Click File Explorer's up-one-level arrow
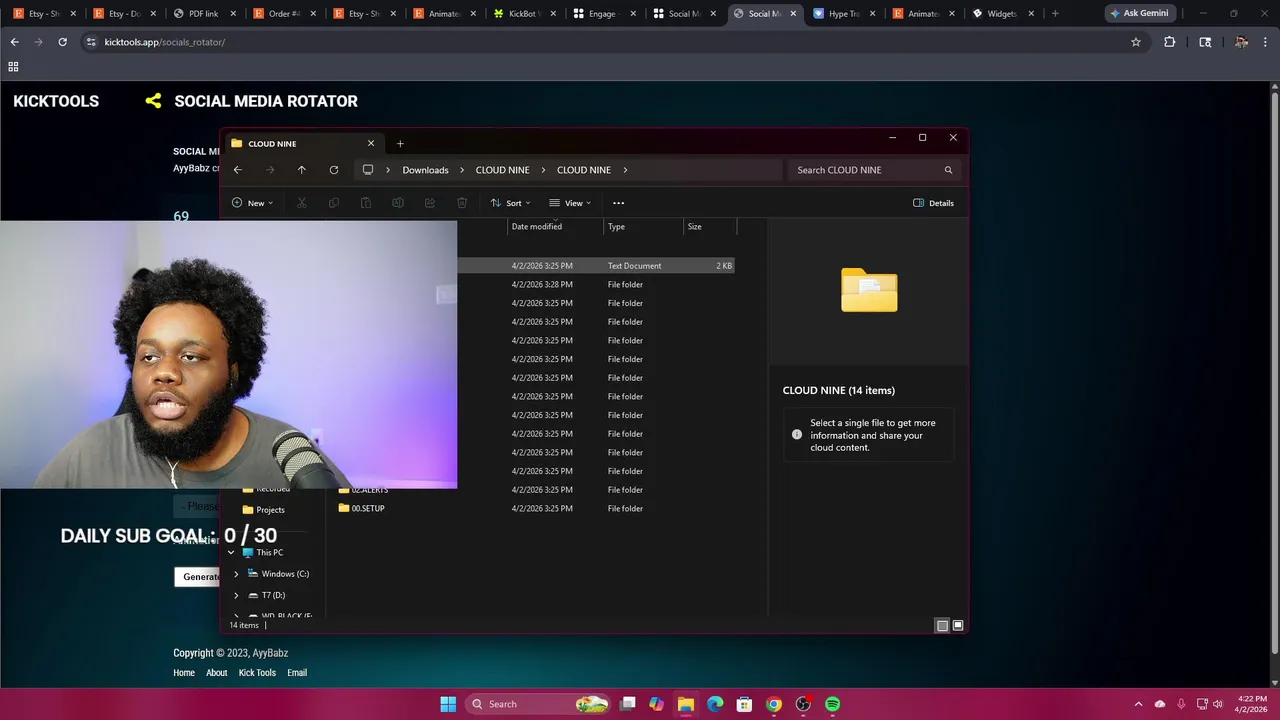The height and width of the screenshot is (720, 1280). coord(301,170)
